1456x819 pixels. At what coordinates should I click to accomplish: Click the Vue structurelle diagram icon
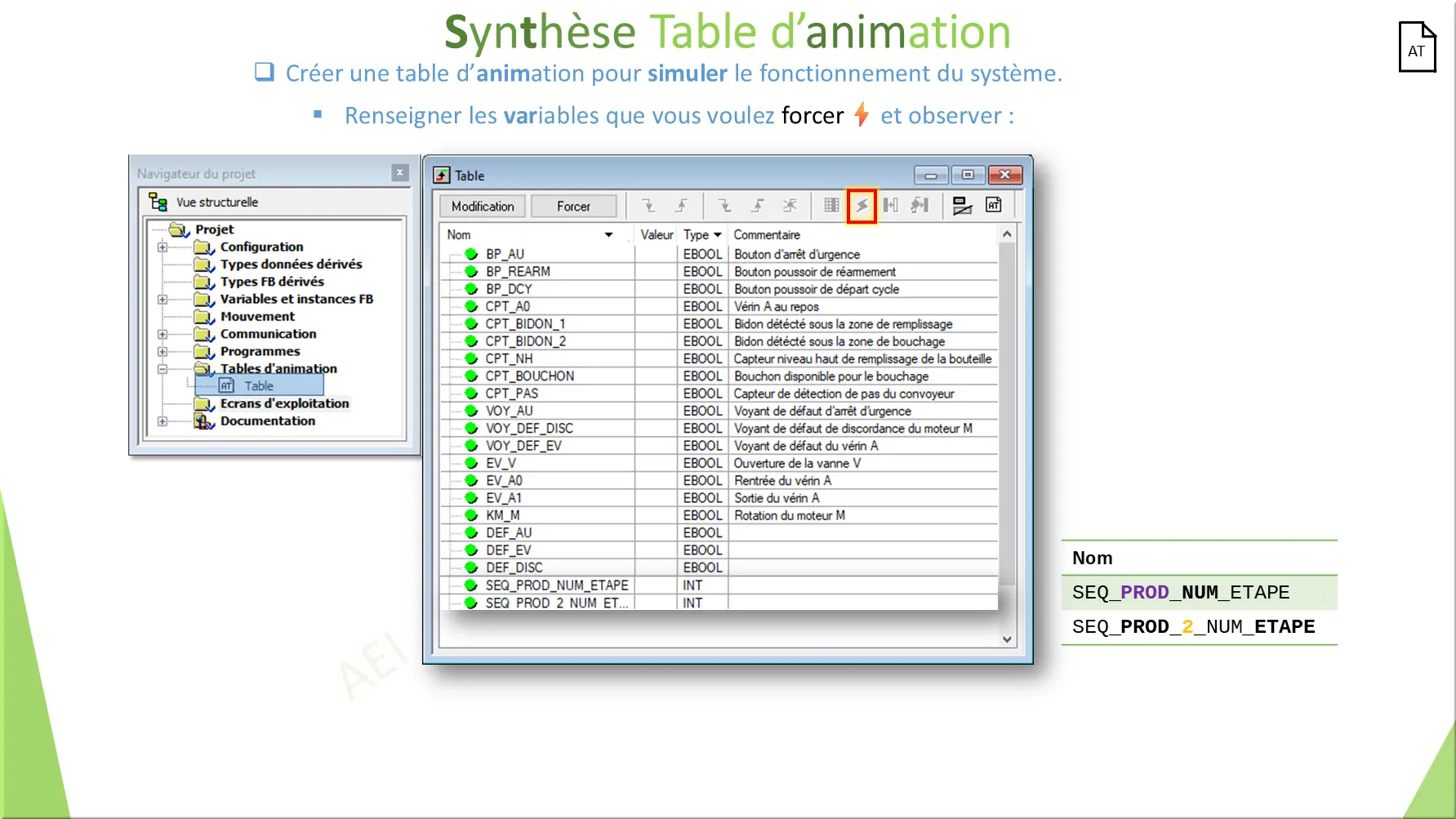pos(157,202)
